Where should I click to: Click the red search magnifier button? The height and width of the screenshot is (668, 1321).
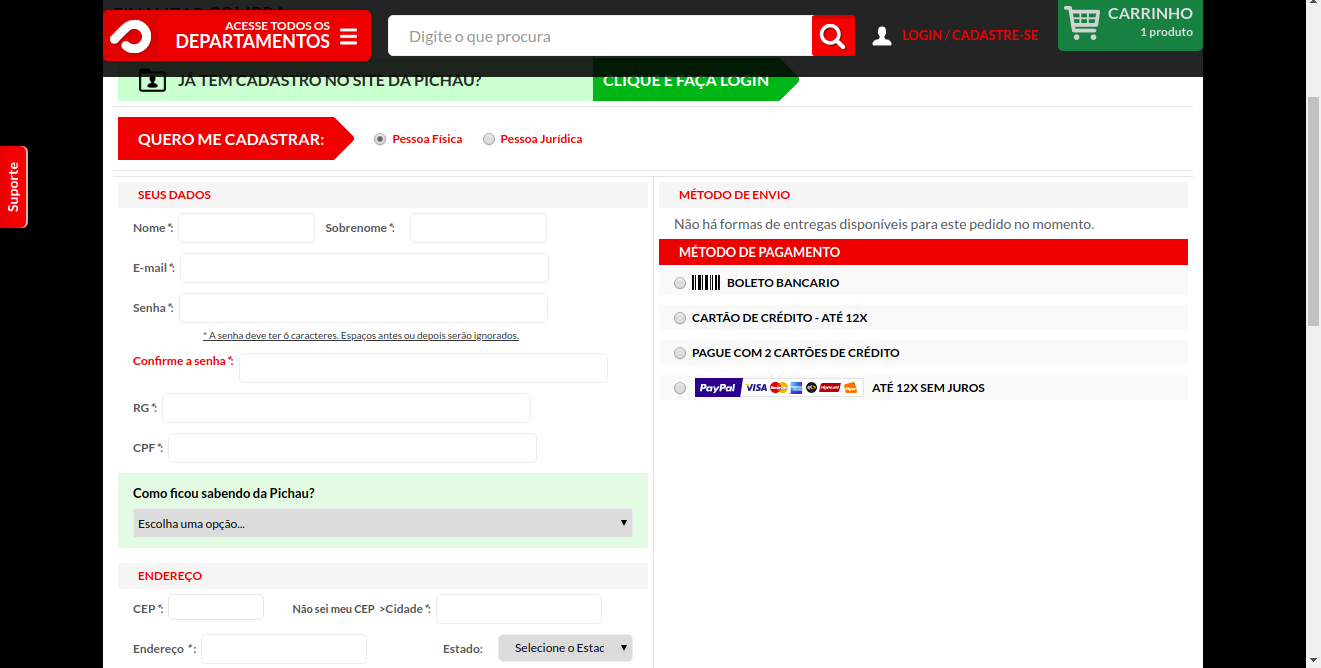click(833, 36)
